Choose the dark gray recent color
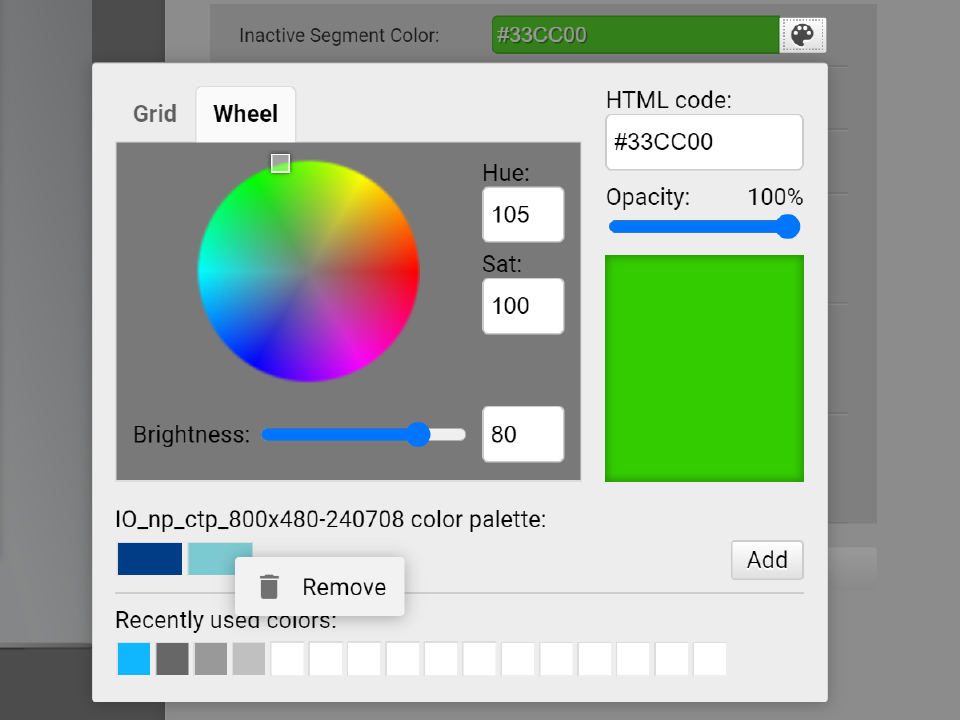The image size is (960, 720). (172, 659)
